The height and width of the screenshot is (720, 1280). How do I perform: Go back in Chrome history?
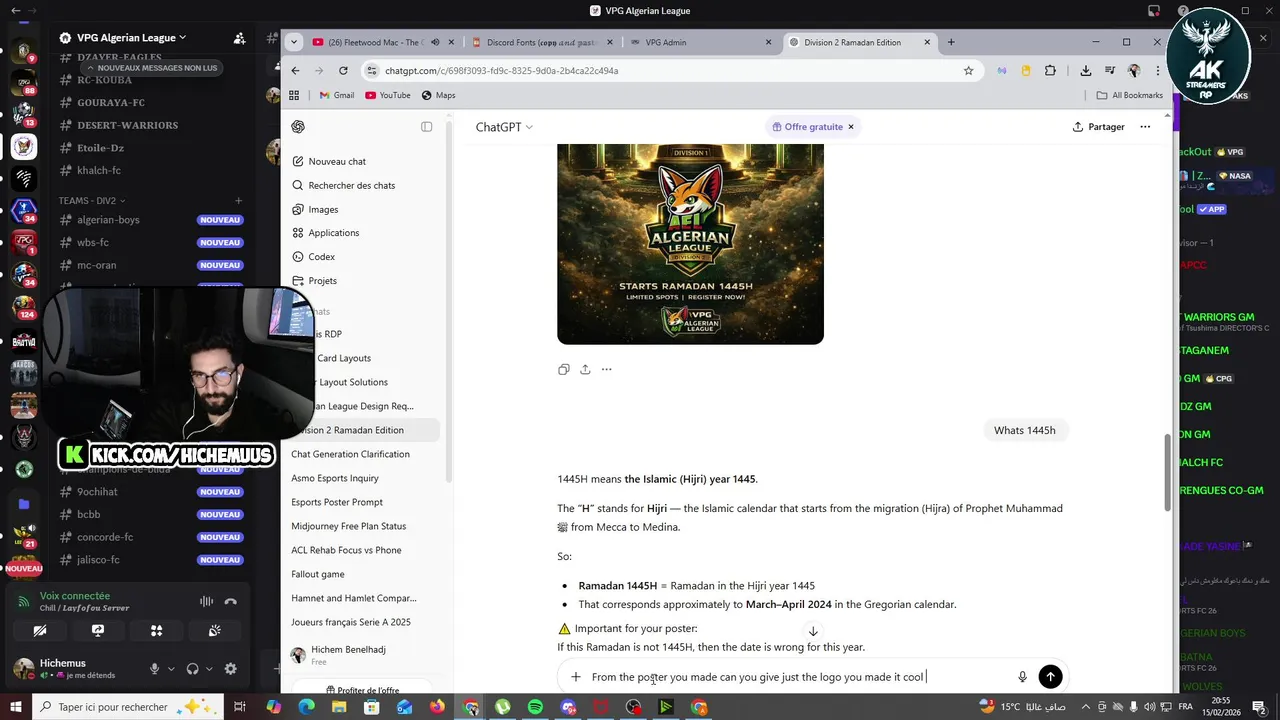295,71
